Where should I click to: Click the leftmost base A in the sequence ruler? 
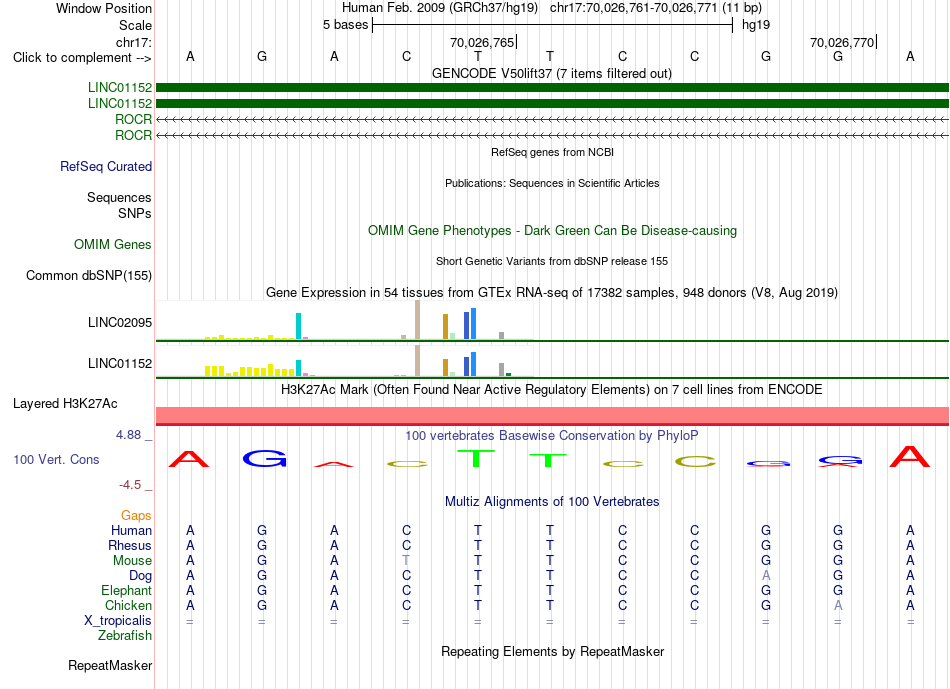coord(190,56)
